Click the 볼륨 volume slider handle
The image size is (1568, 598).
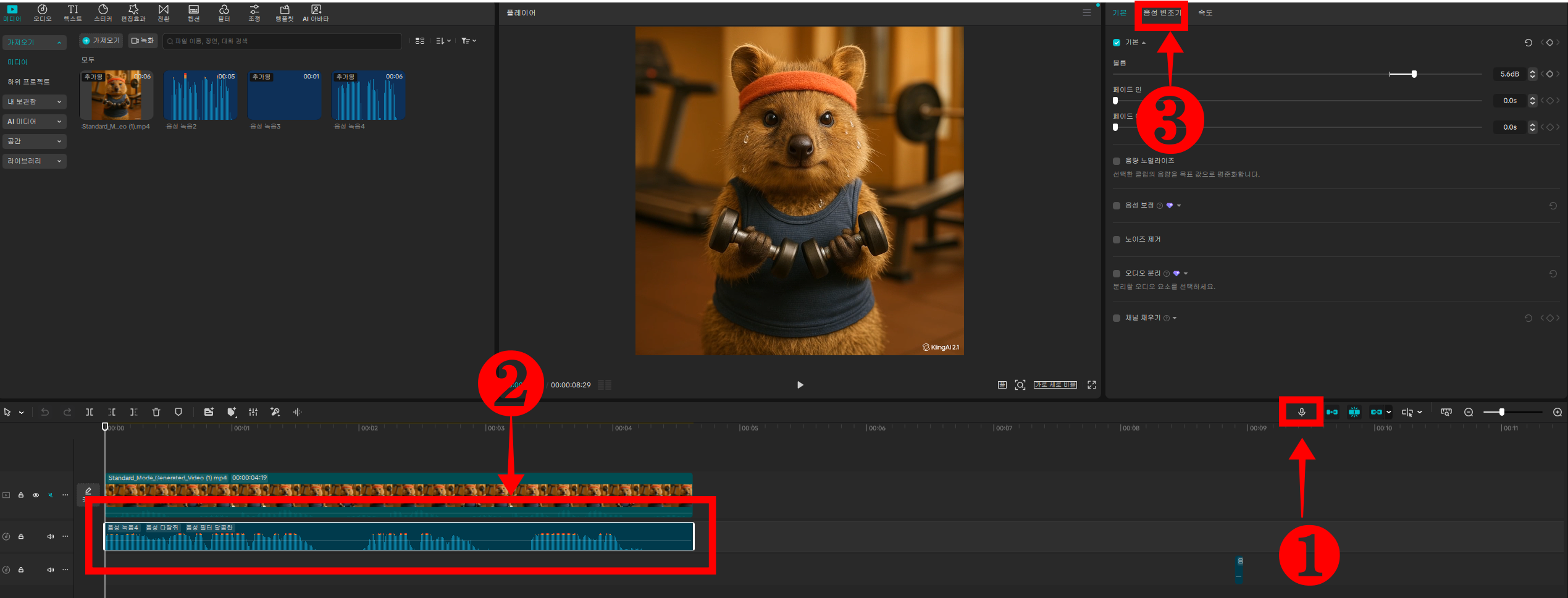(x=1414, y=74)
